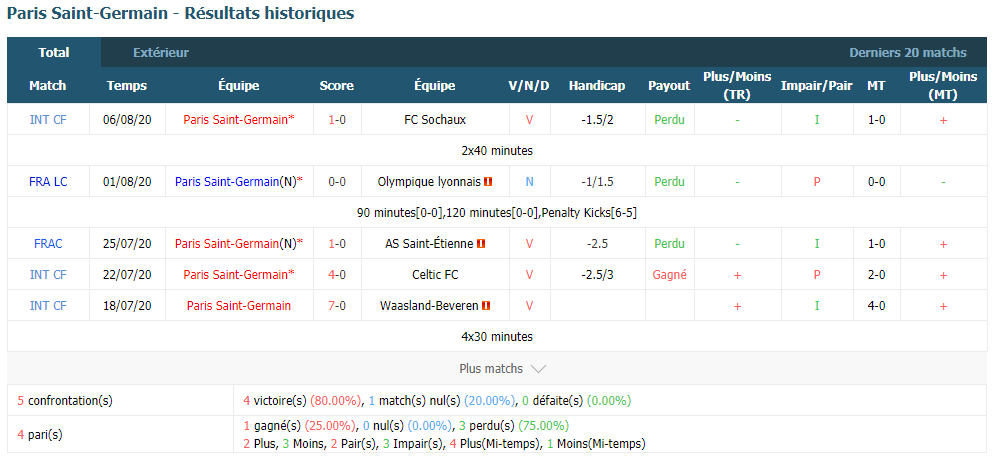998x462 pixels.
Task: Click the Gagné payout in the Celtic FC row
Action: [670, 275]
